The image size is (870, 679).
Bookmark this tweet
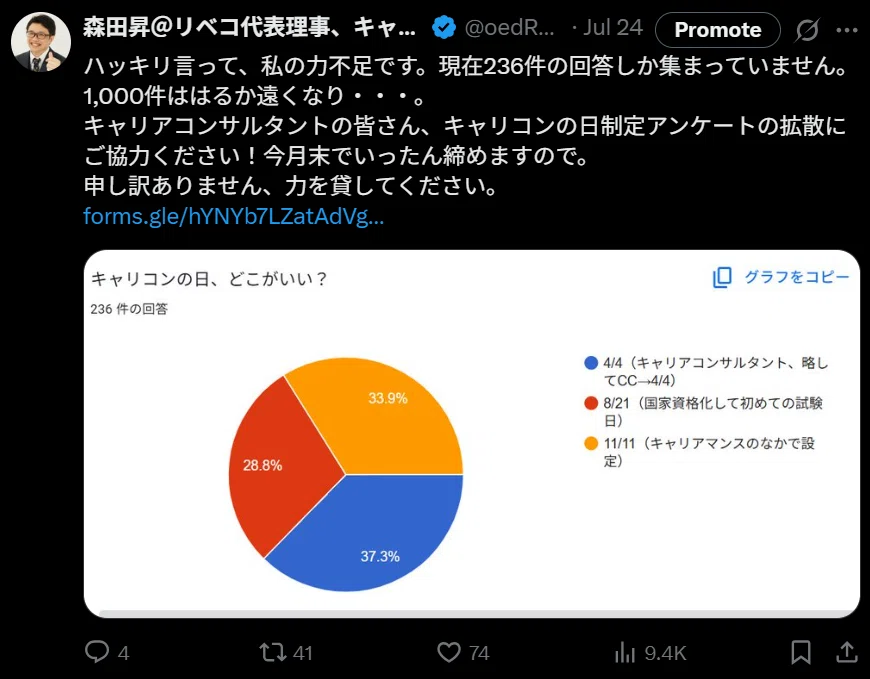801,652
